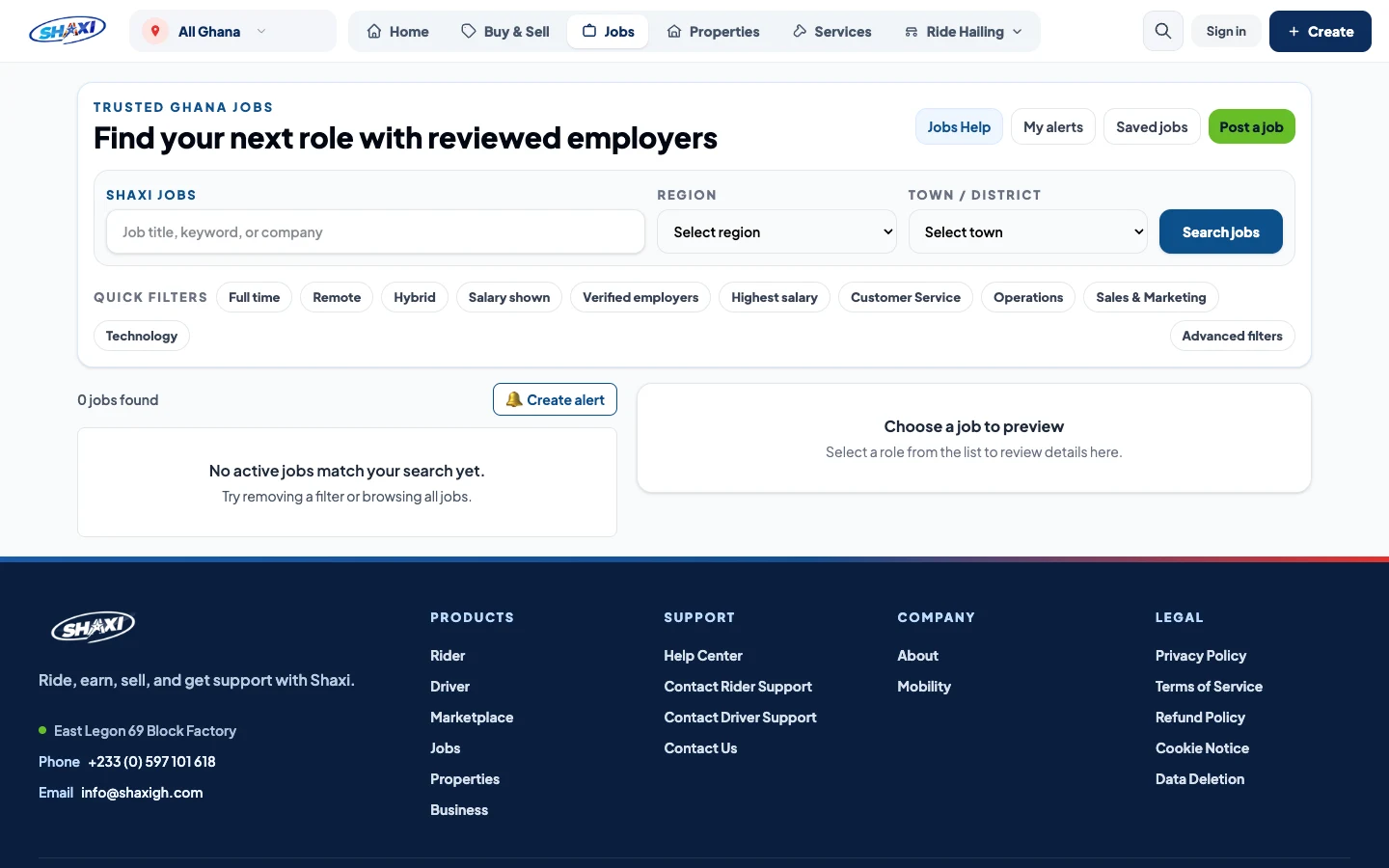Open the Marketplace footer link
Viewport: 1389px width, 868px height.
[x=472, y=718]
